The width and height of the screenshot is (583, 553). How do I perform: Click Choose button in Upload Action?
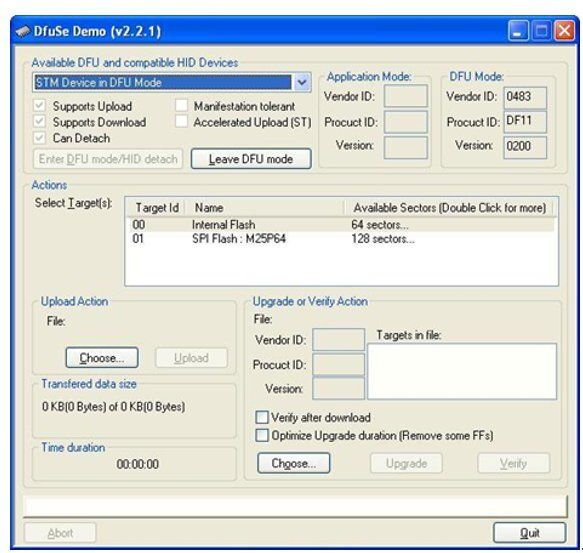(102, 358)
